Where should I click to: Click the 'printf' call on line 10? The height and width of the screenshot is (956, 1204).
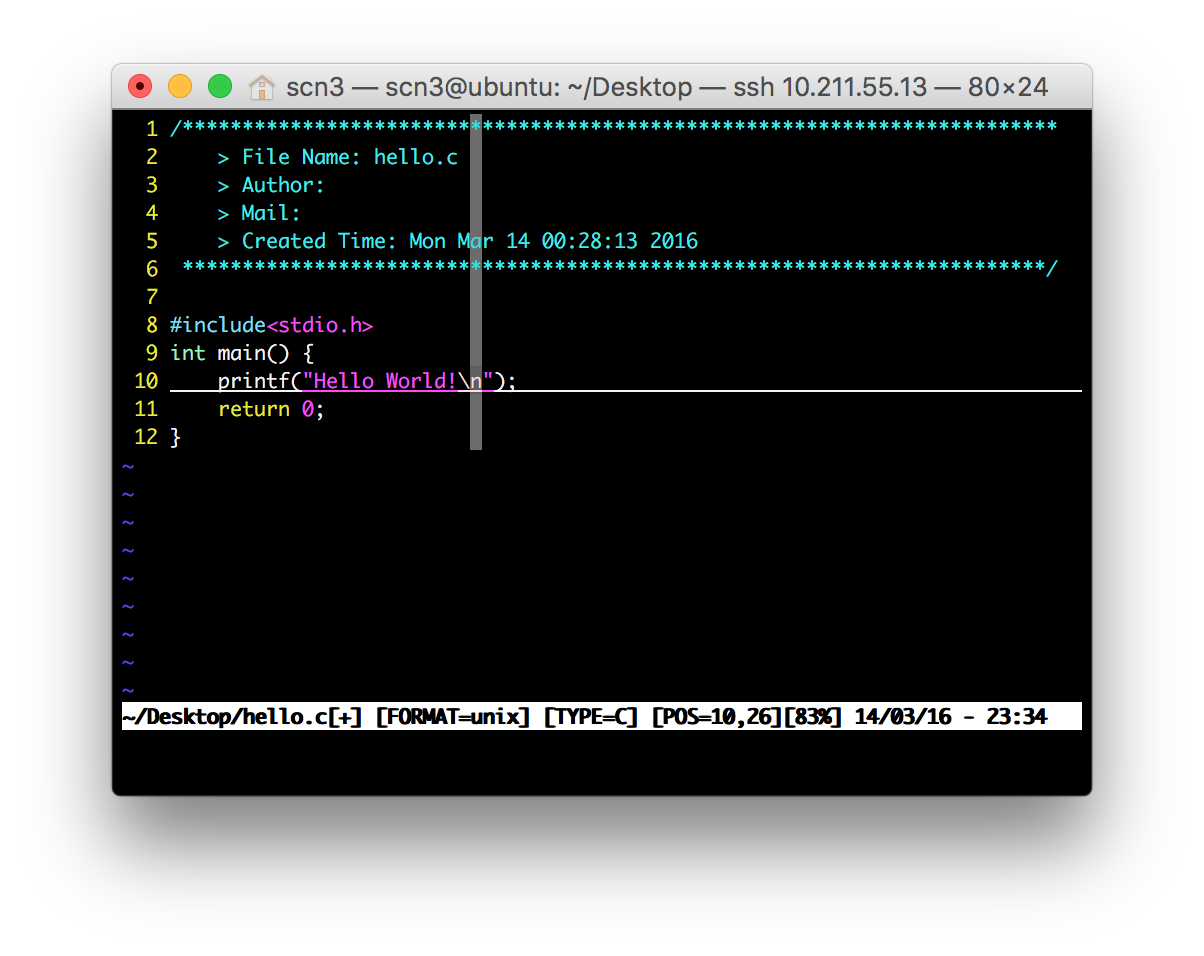(254, 381)
